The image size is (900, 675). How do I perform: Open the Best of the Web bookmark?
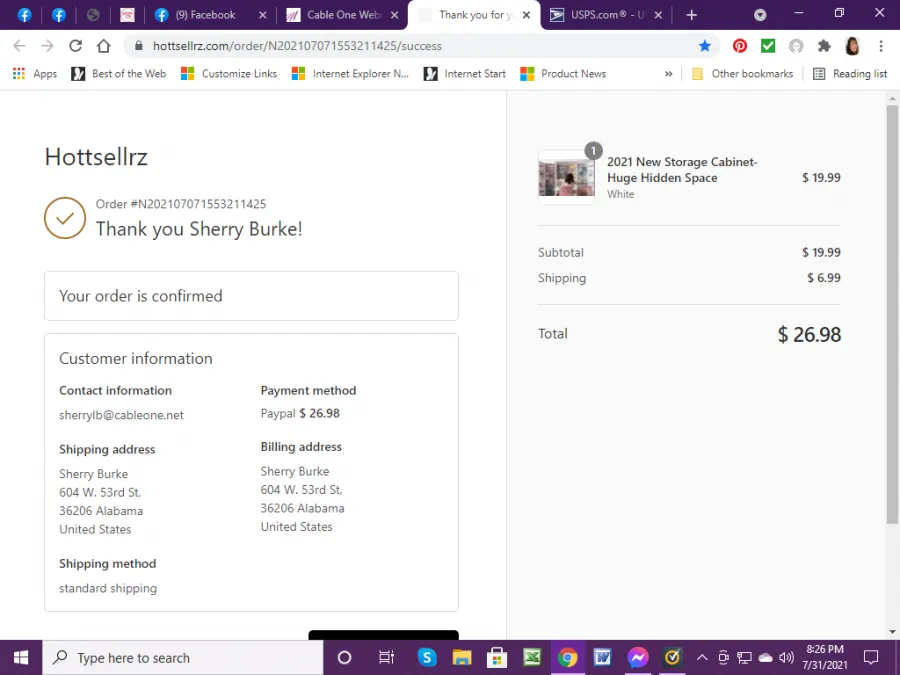click(x=119, y=73)
